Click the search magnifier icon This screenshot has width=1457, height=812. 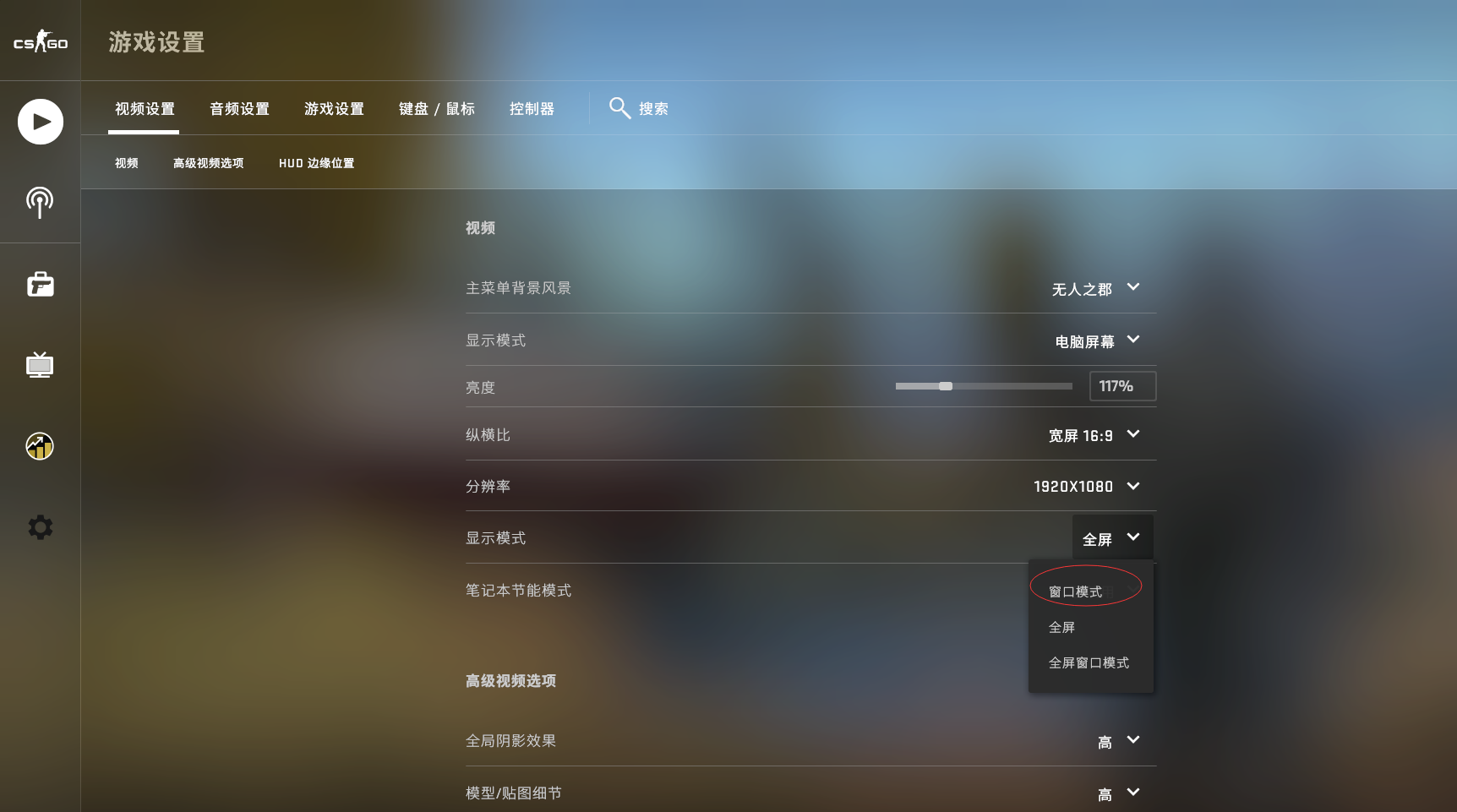(619, 108)
